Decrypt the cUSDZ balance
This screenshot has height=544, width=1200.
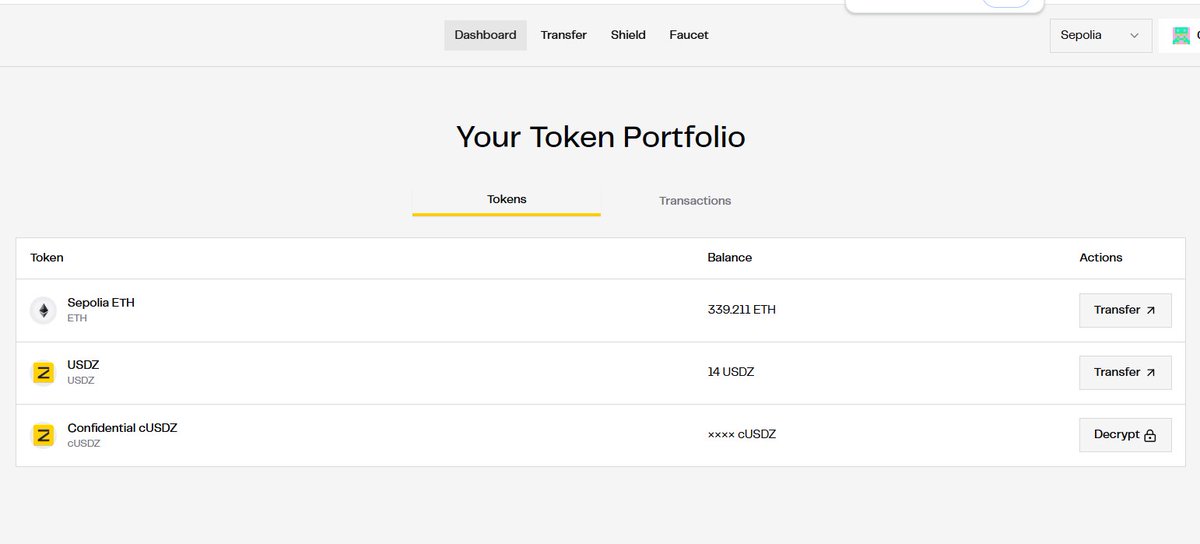[x=1125, y=435]
